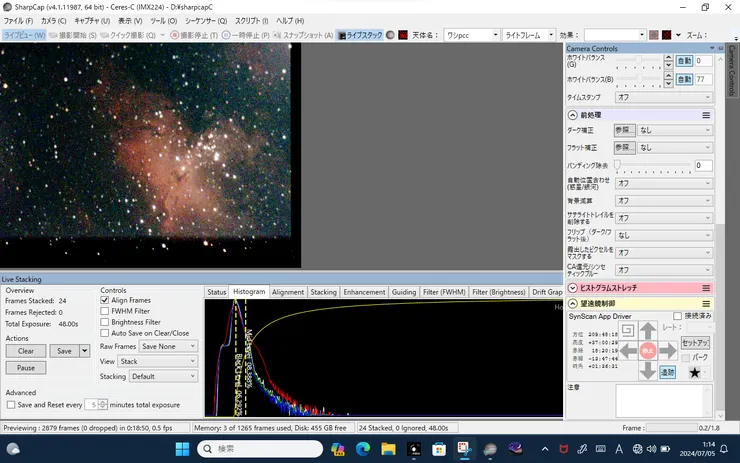The image size is (740, 463).
Task: Click the telescope move down arrow
Action: (648, 372)
